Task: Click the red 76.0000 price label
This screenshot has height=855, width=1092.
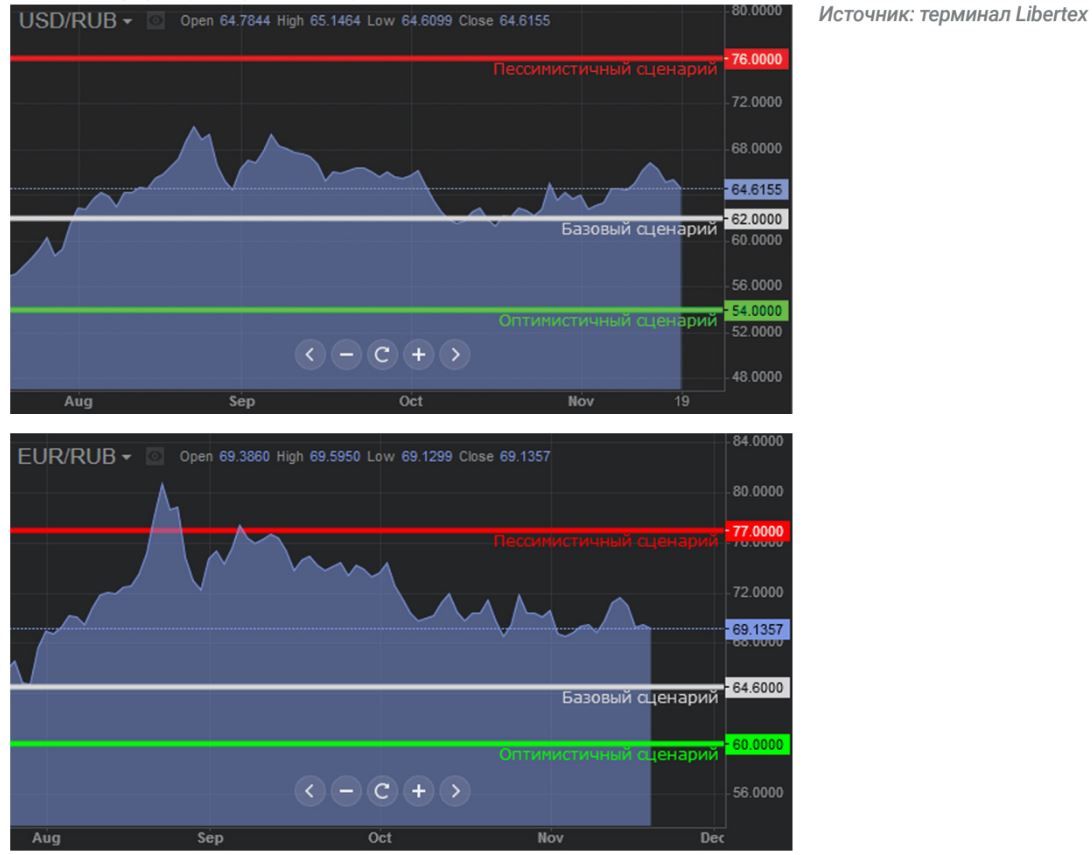Action: click(759, 60)
